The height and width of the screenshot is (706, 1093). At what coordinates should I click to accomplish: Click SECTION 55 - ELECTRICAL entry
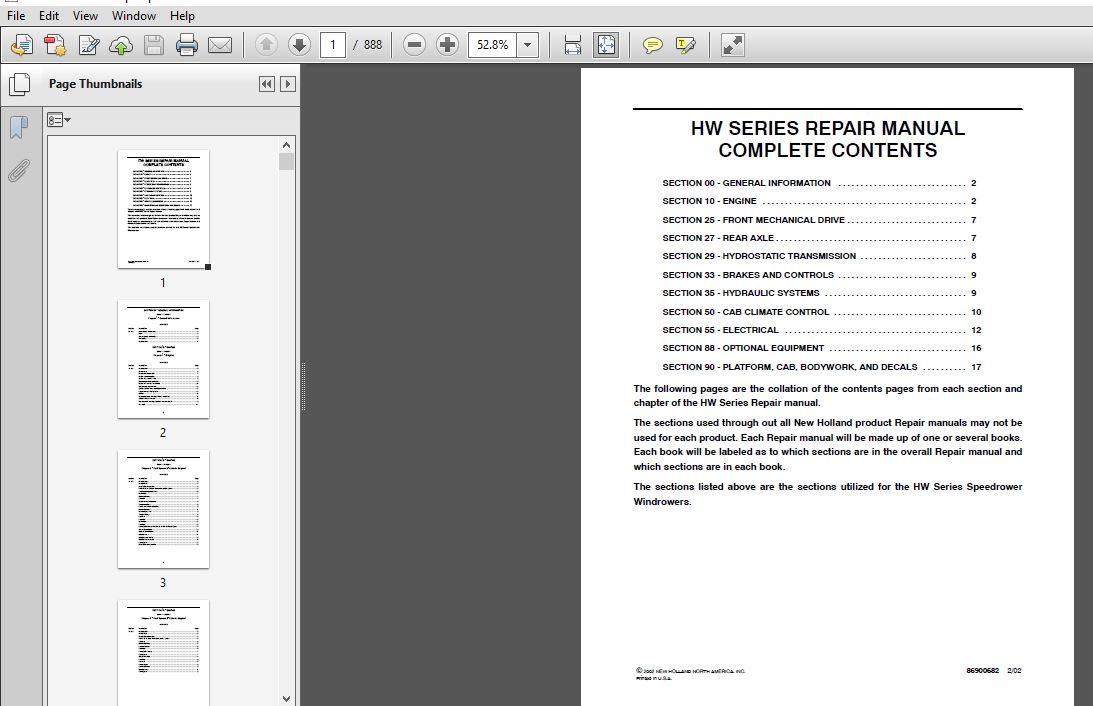[822, 330]
